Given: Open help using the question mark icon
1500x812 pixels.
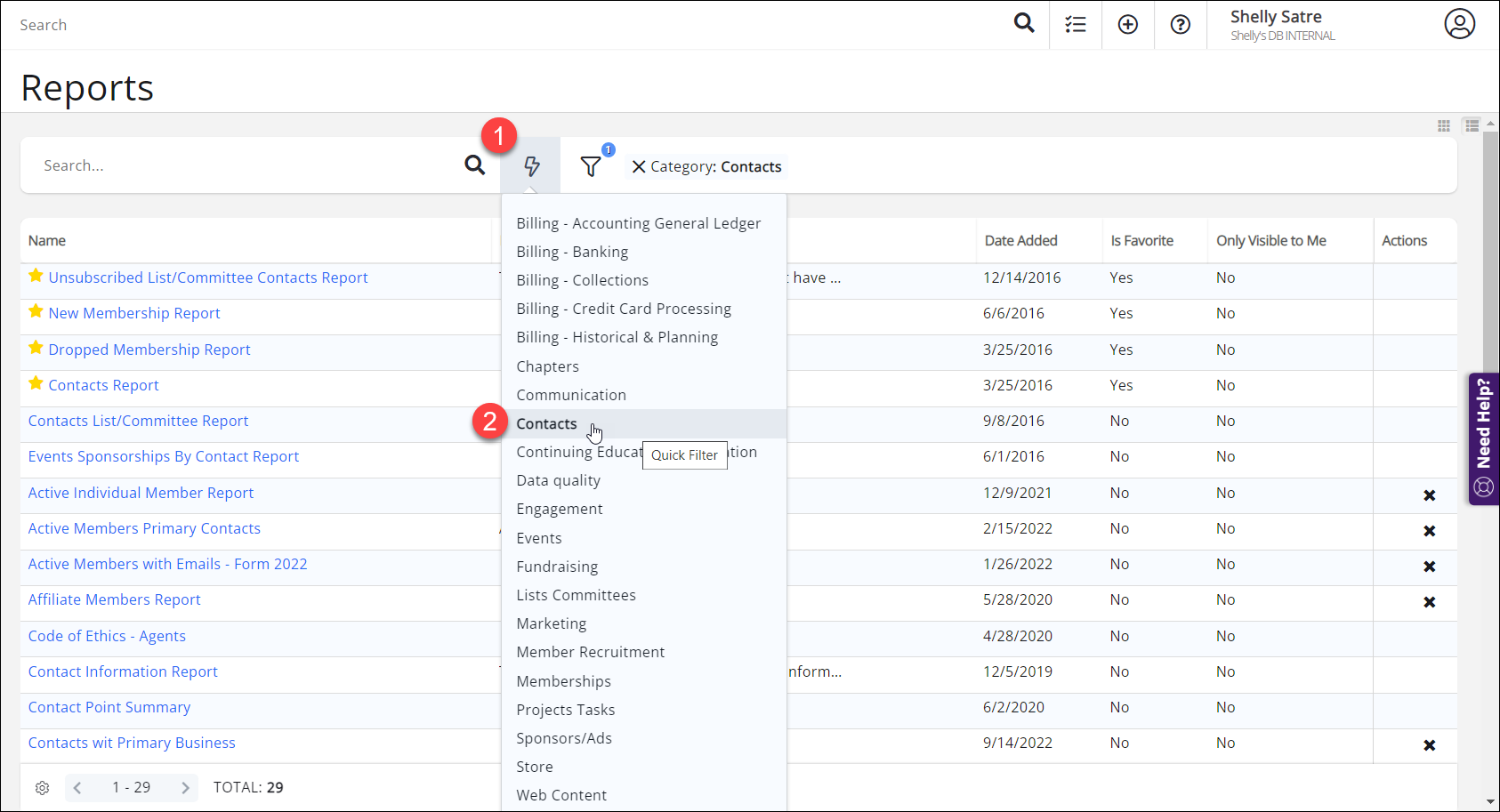Looking at the screenshot, I should pyautogui.click(x=1180, y=24).
